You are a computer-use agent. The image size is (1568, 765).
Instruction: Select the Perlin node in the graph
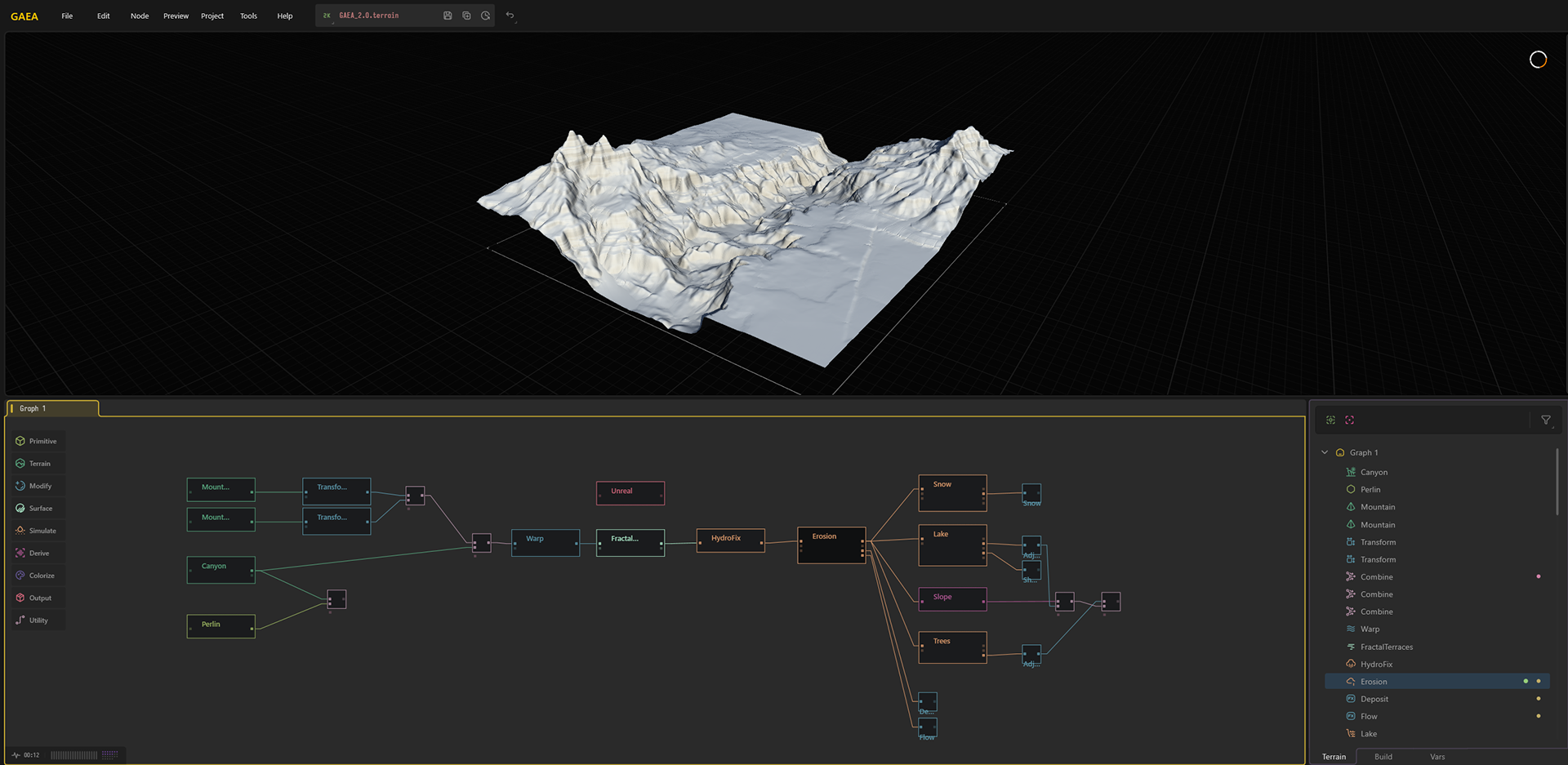[220, 626]
